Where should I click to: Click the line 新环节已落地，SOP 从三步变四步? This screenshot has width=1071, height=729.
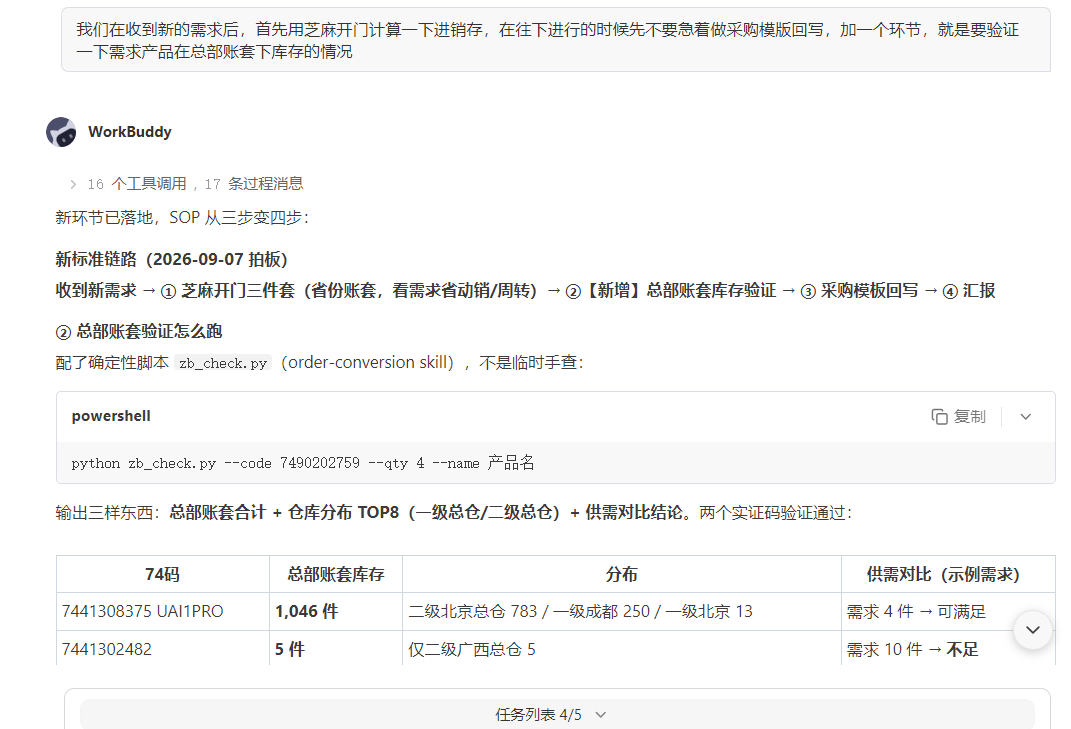click(182, 218)
